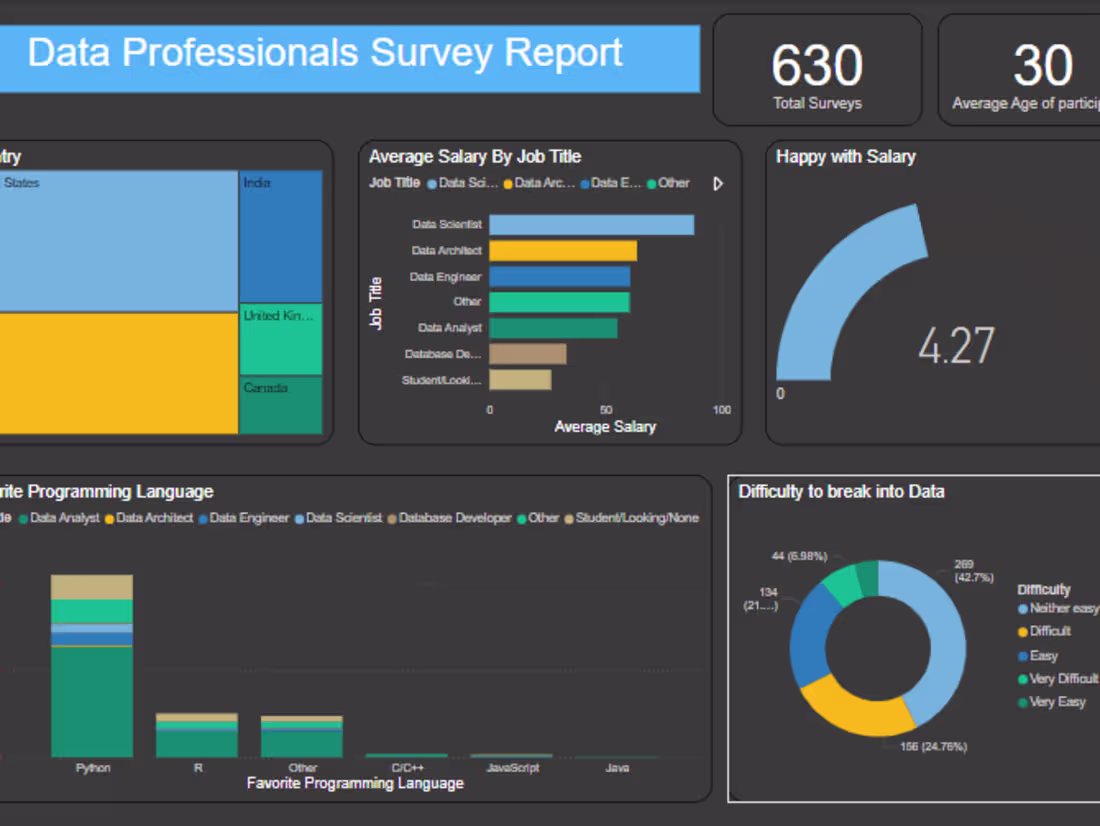Select the Python column in language chart
The width and height of the screenshot is (1100, 826).
click(x=92, y=660)
